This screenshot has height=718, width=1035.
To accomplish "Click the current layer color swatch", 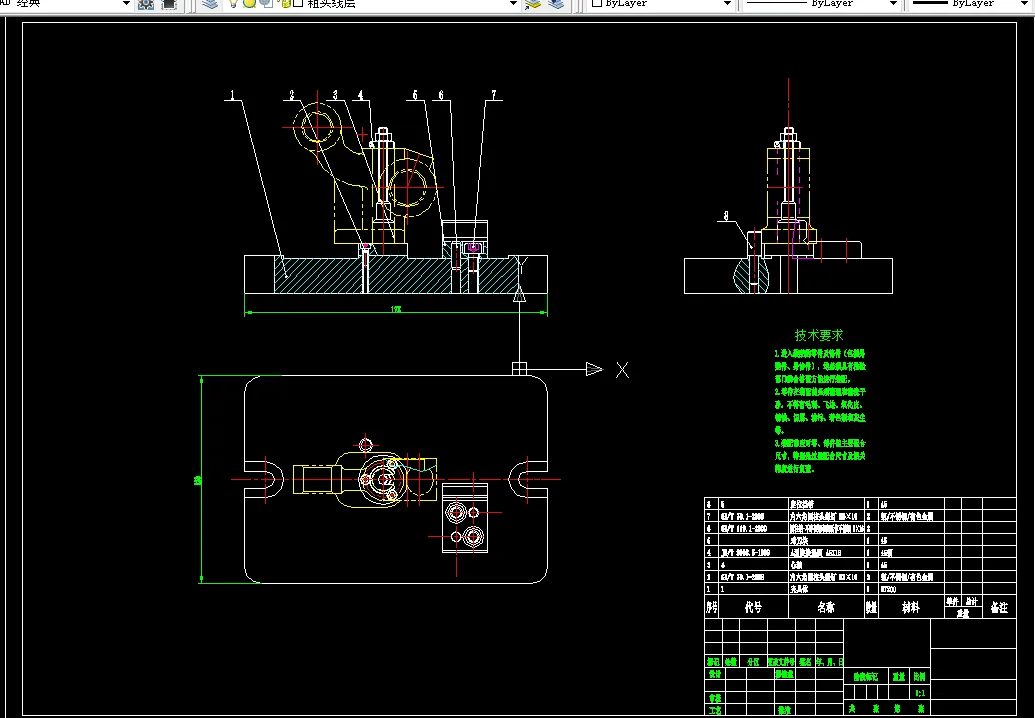I will point(298,4).
